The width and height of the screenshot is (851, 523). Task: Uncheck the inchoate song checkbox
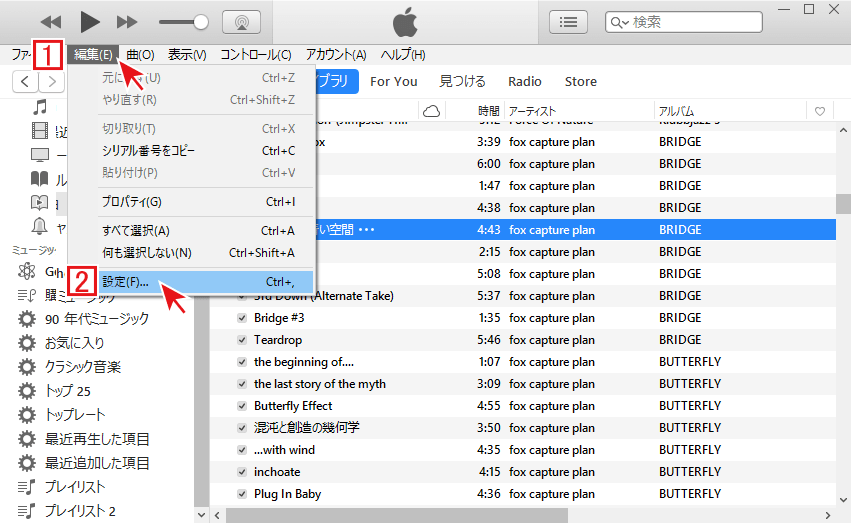point(242,472)
